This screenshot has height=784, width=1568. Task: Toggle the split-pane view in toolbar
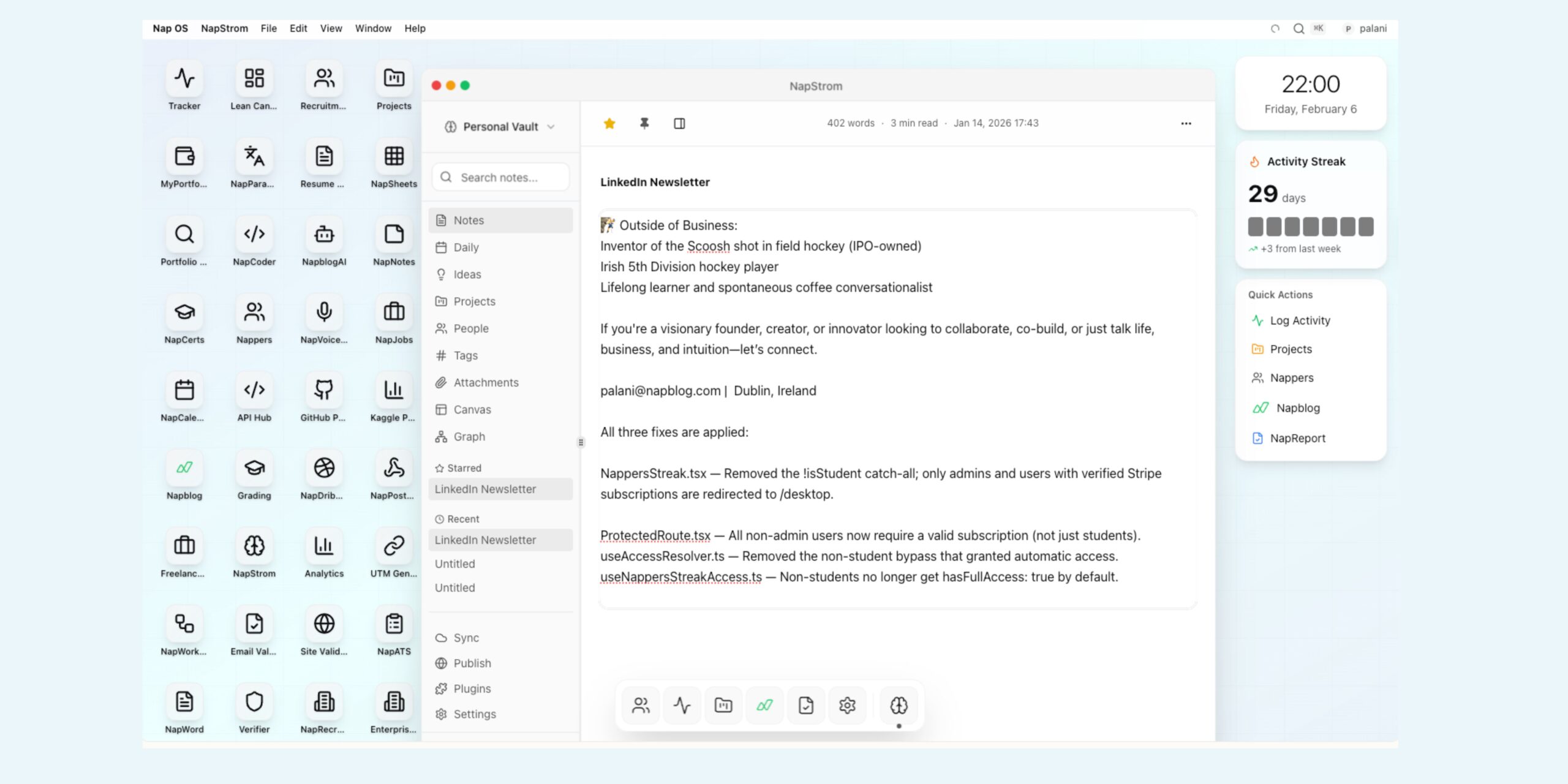[679, 123]
